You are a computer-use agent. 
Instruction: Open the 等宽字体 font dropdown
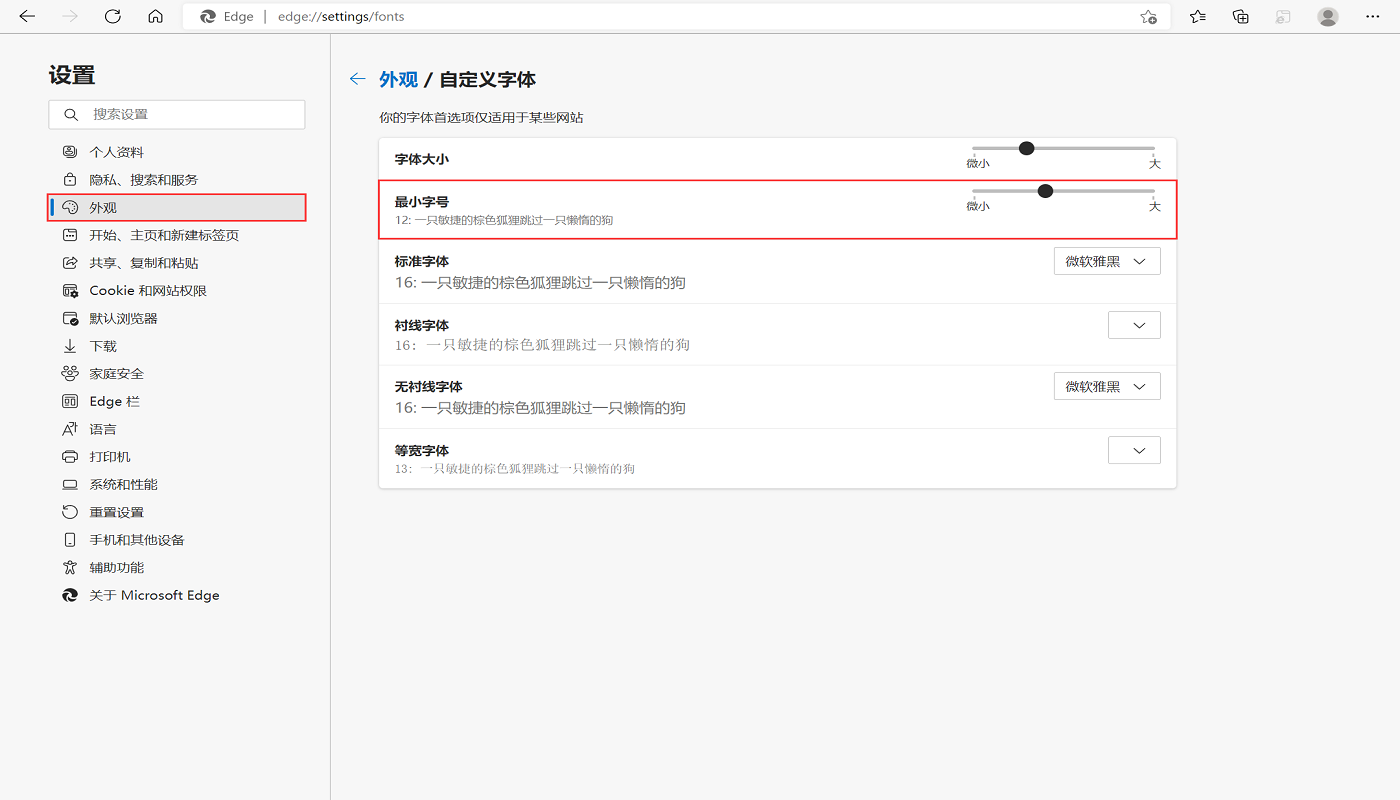click(1134, 449)
